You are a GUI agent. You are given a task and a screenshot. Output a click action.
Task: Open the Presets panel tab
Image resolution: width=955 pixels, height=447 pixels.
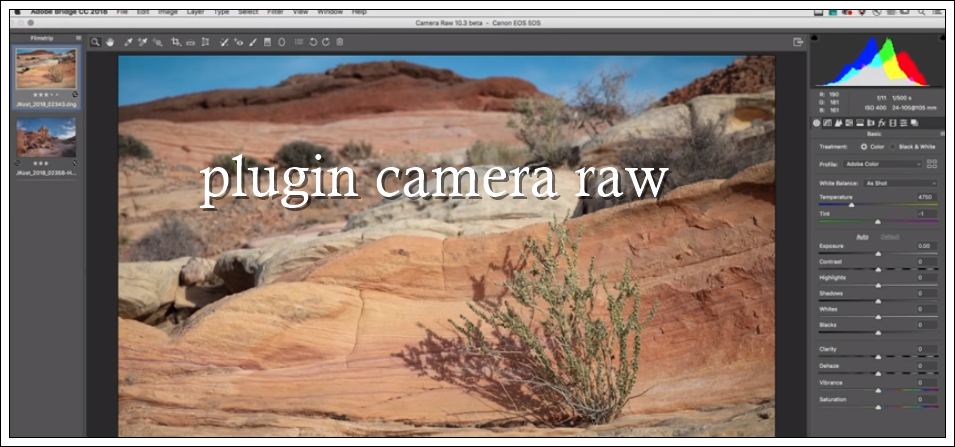(x=904, y=123)
